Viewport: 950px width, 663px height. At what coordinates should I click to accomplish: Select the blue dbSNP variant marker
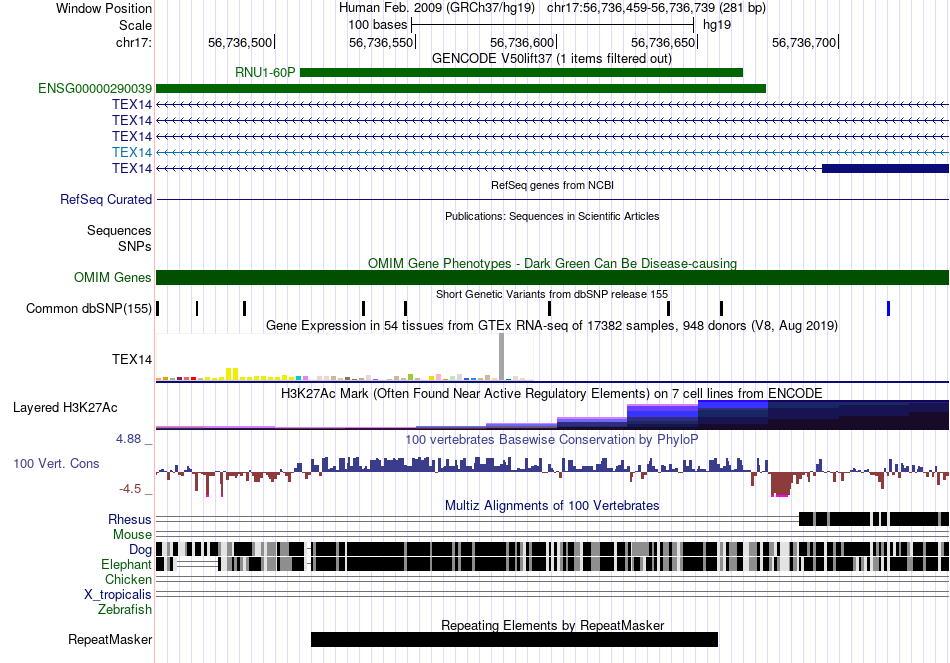click(x=888, y=308)
